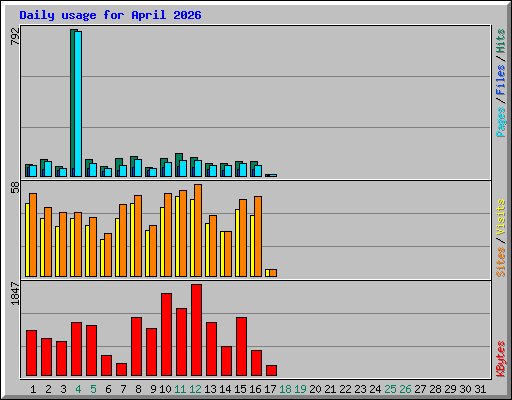This screenshot has width=512, height=400.
Task: Click the orange sites bar for day 16
Action: (x=258, y=236)
